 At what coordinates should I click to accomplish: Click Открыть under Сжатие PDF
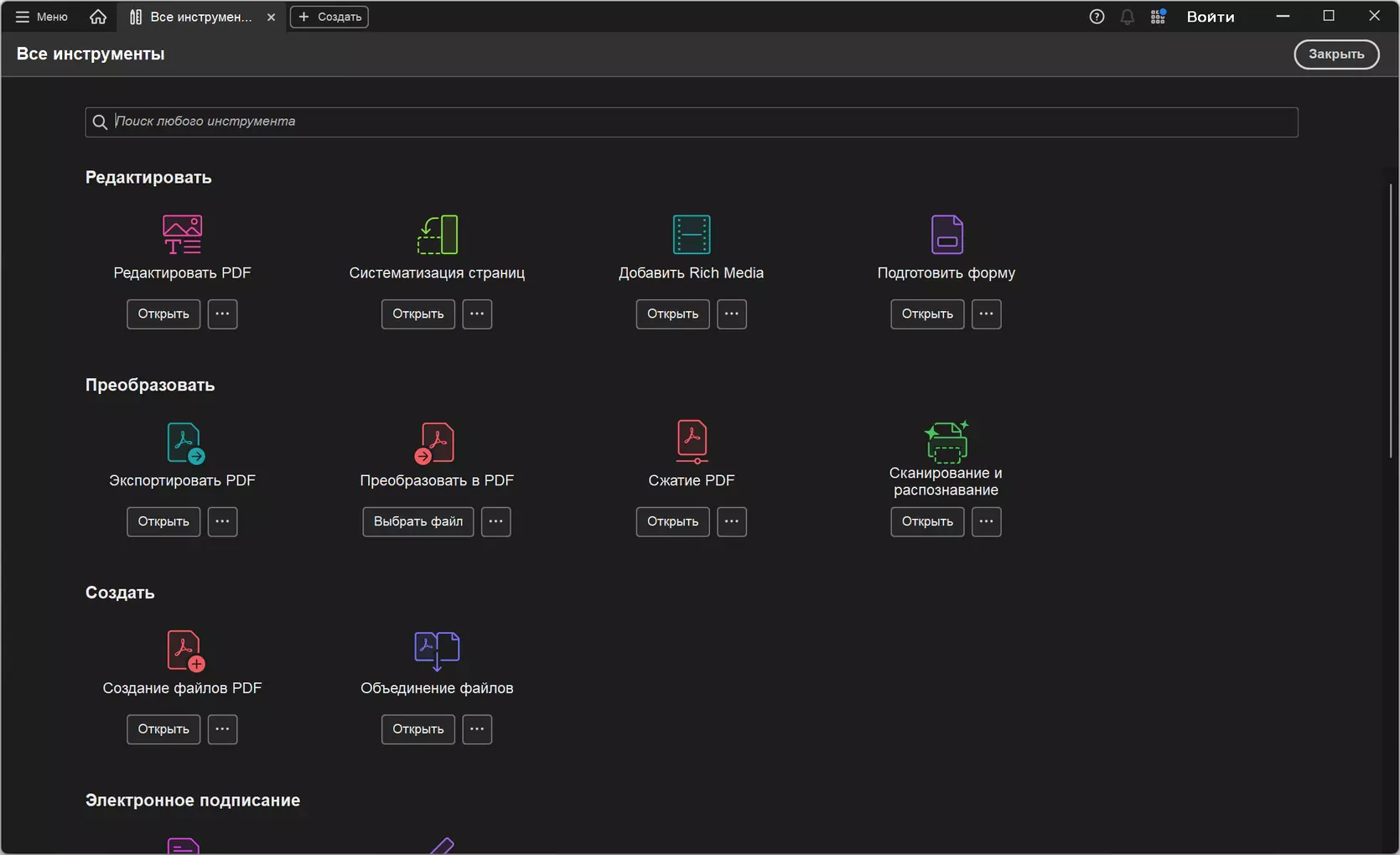(x=672, y=521)
